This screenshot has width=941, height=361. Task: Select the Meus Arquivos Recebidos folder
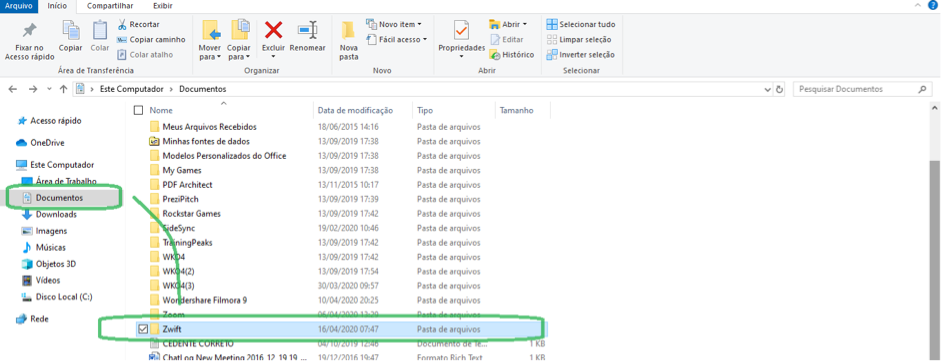(x=209, y=127)
